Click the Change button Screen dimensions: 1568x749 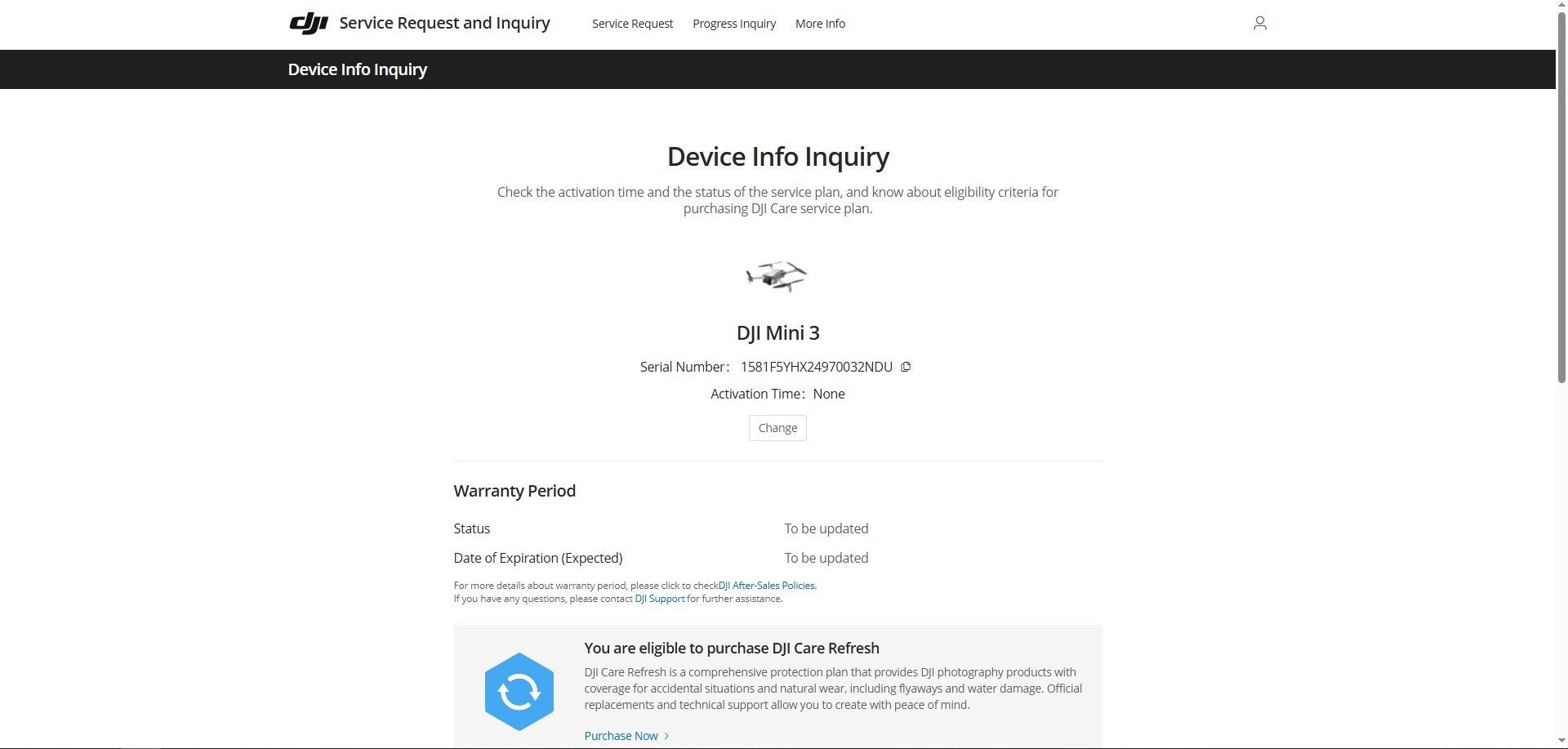tap(777, 428)
